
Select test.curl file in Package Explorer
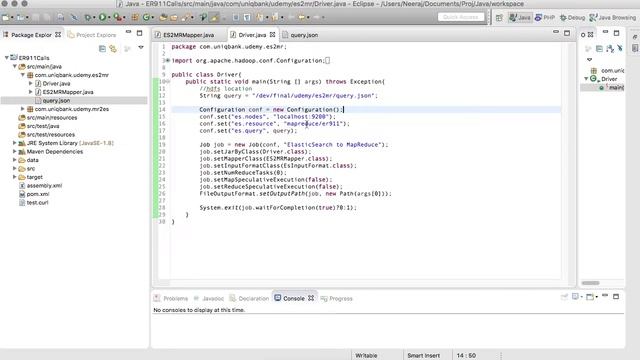coord(37,202)
